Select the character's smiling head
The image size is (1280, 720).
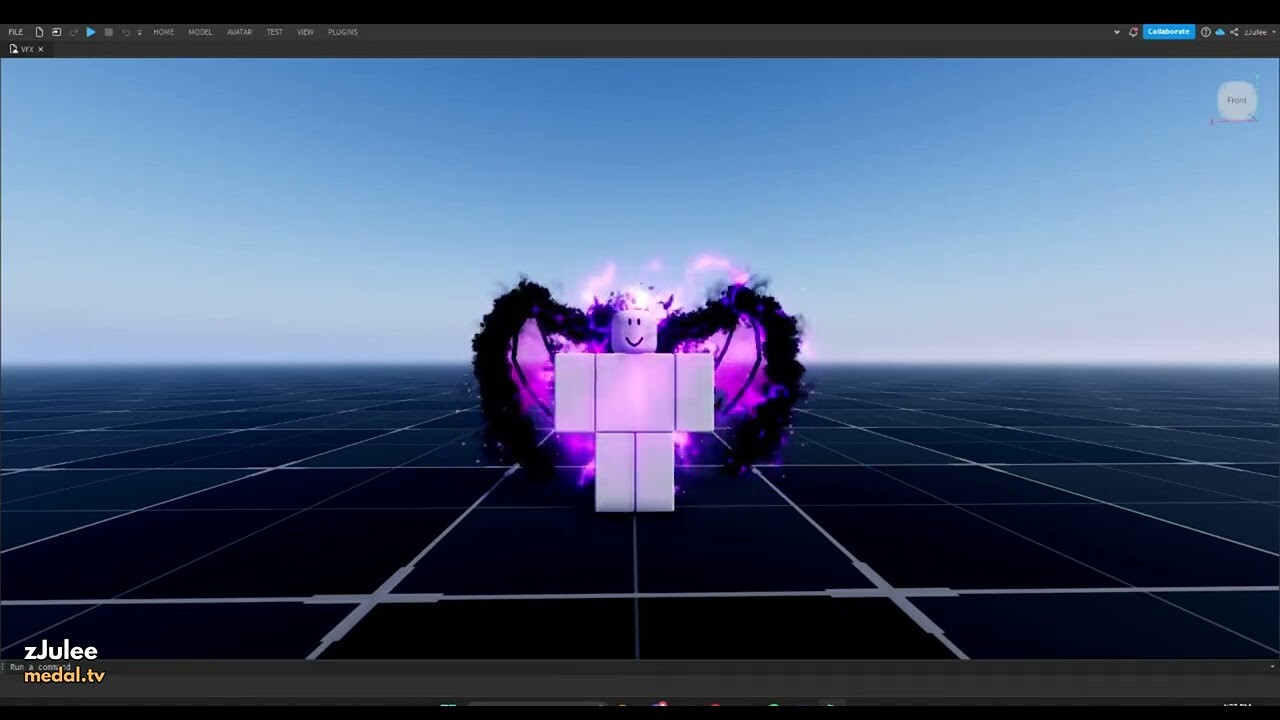(x=634, y=331)
